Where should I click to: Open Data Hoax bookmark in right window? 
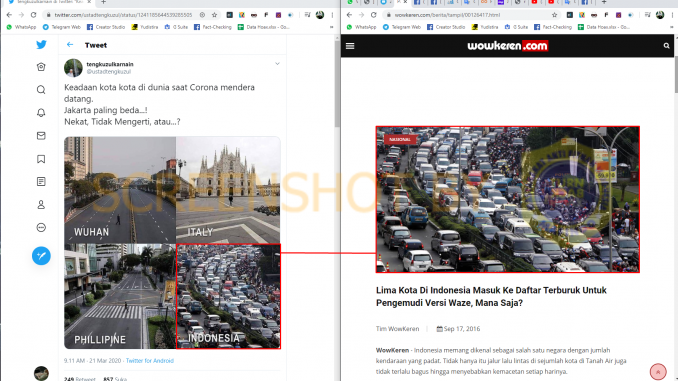click(x=604, y=27)
